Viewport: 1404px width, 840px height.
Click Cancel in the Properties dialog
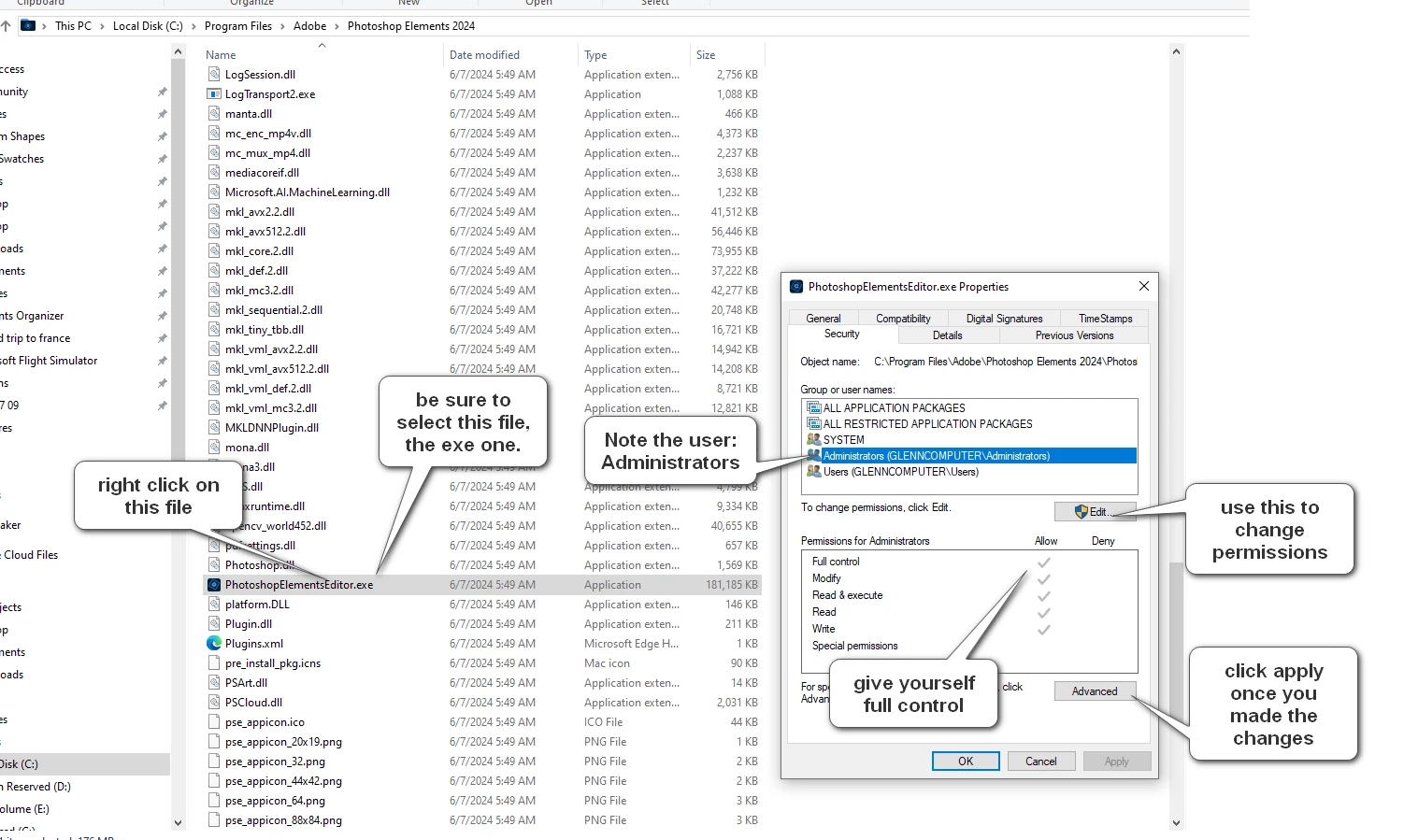[1041, 761]
